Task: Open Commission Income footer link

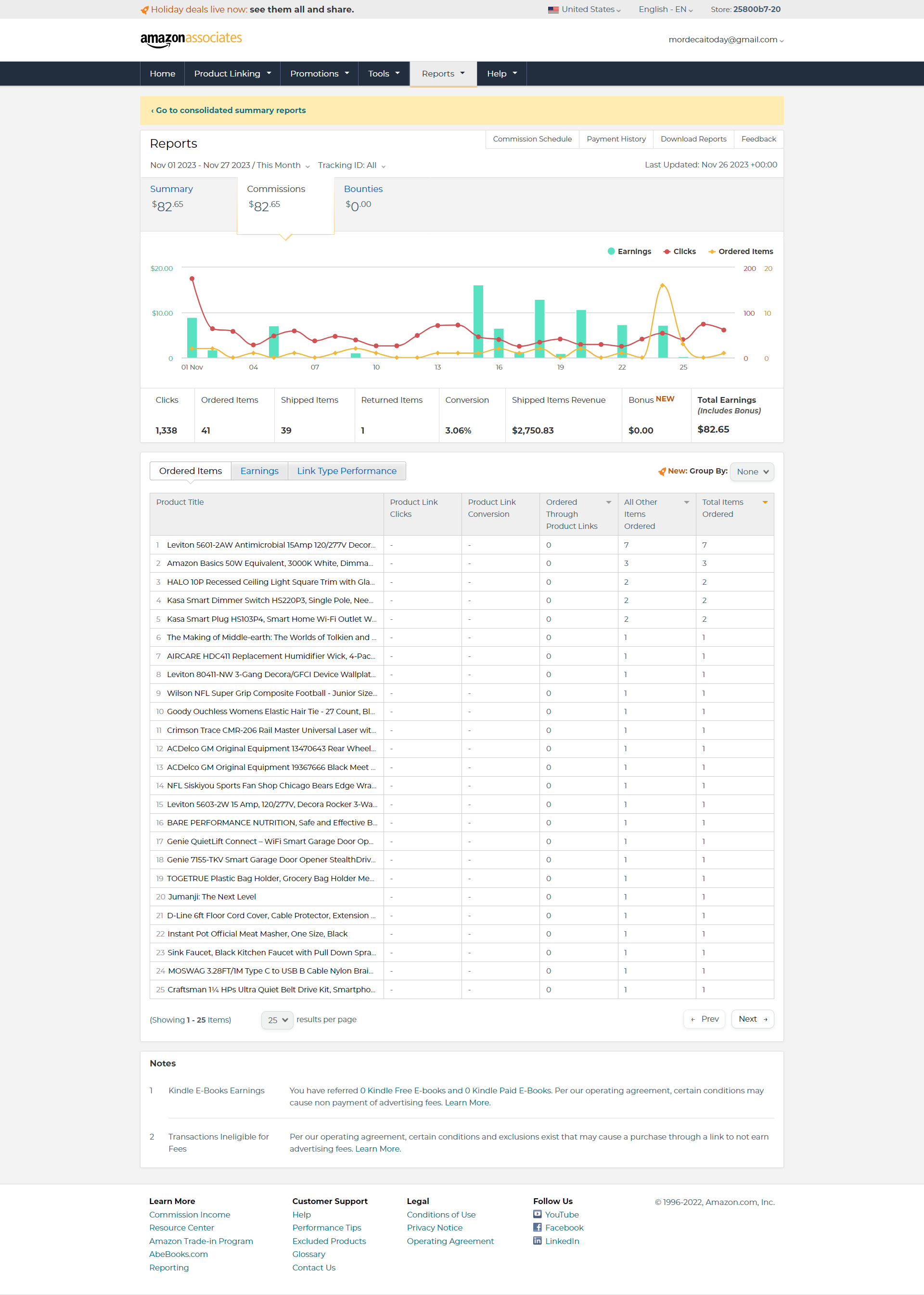Action: click(190, 1214)
